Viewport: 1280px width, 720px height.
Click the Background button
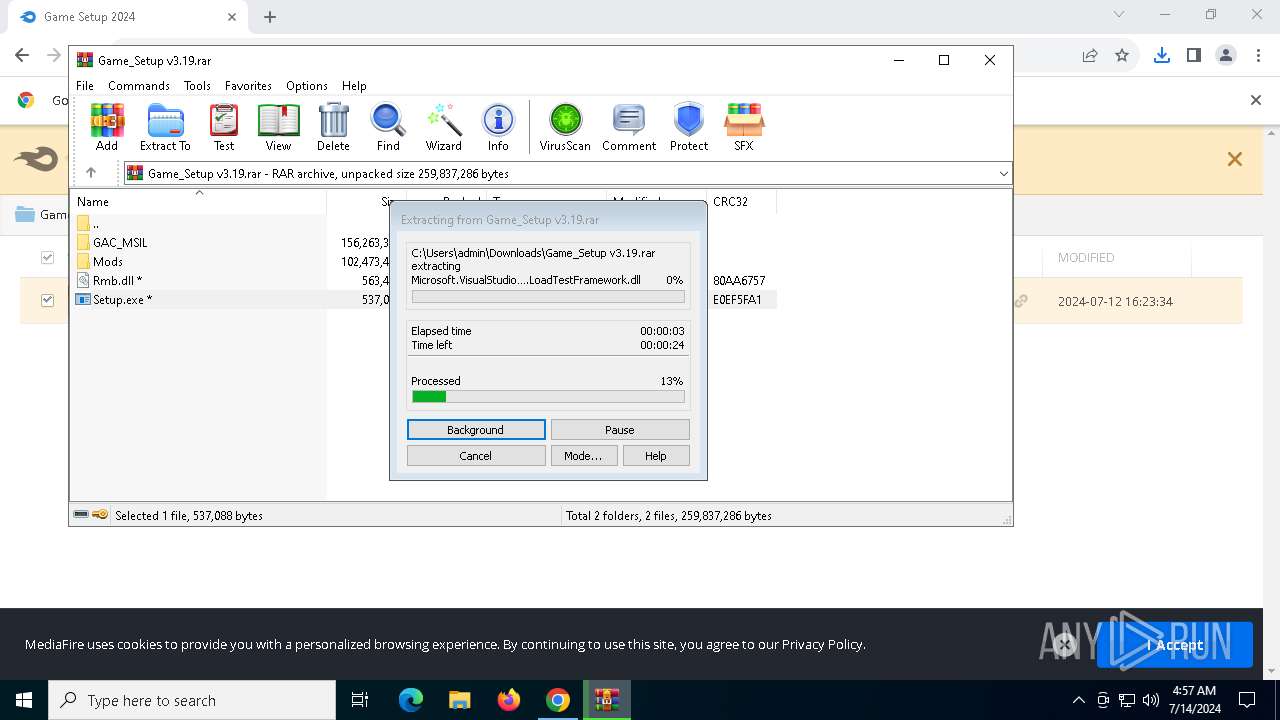[x=476, y=430]
